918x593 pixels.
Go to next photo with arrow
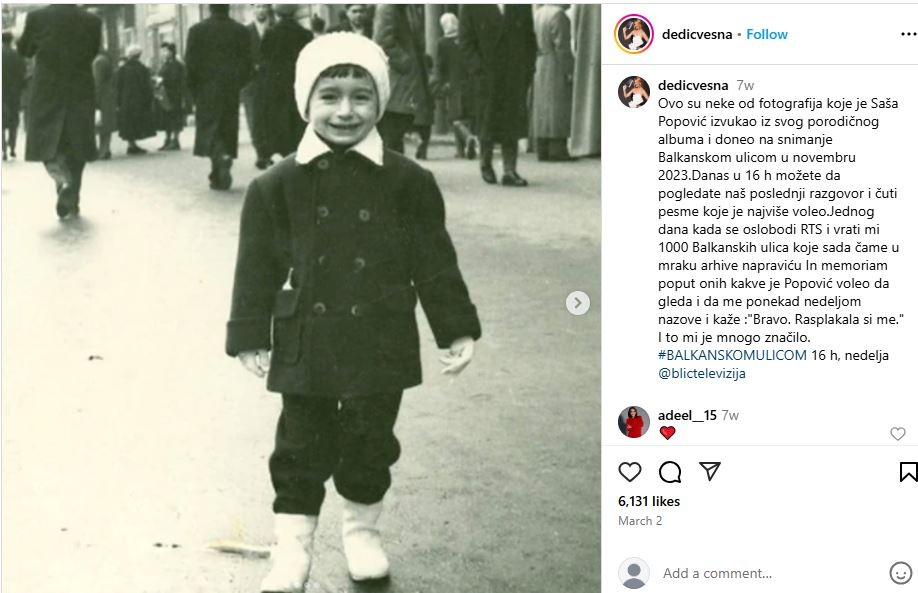[578, 303]
